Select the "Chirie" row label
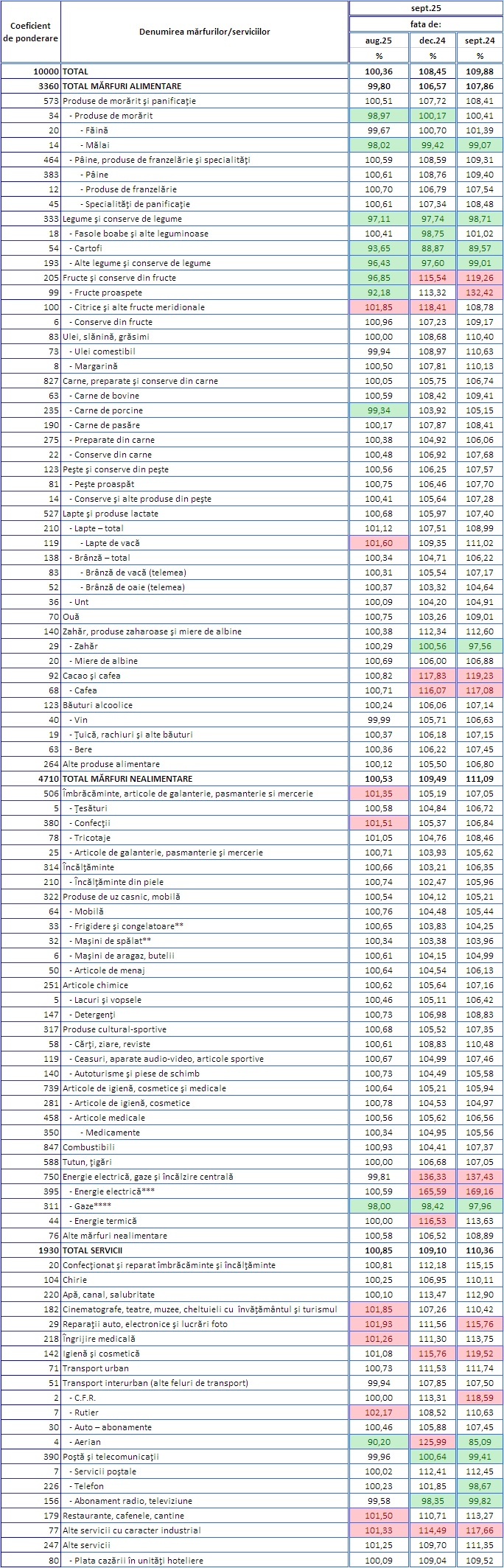Viewport: 504px width, 1568px height. 74,1280
